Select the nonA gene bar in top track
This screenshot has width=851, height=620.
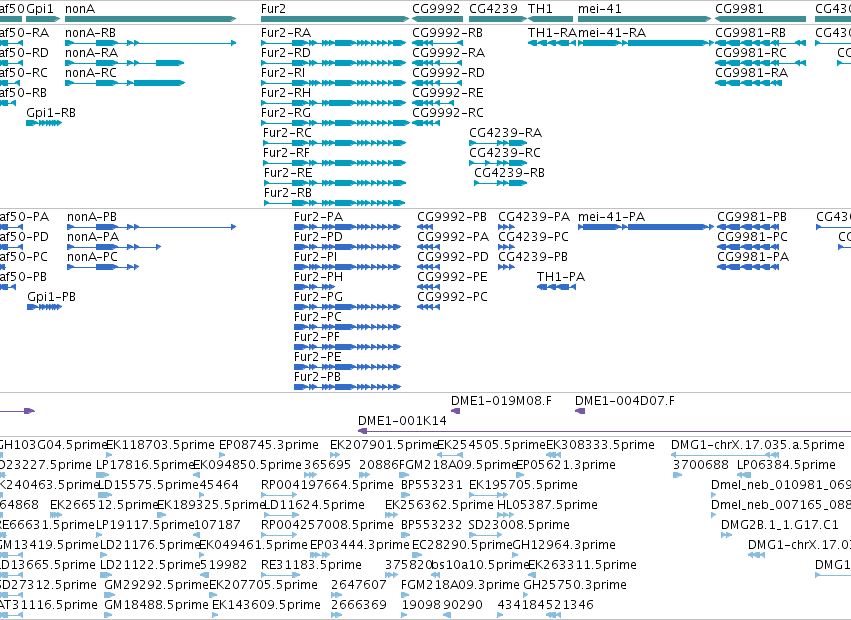click(150, 19)
